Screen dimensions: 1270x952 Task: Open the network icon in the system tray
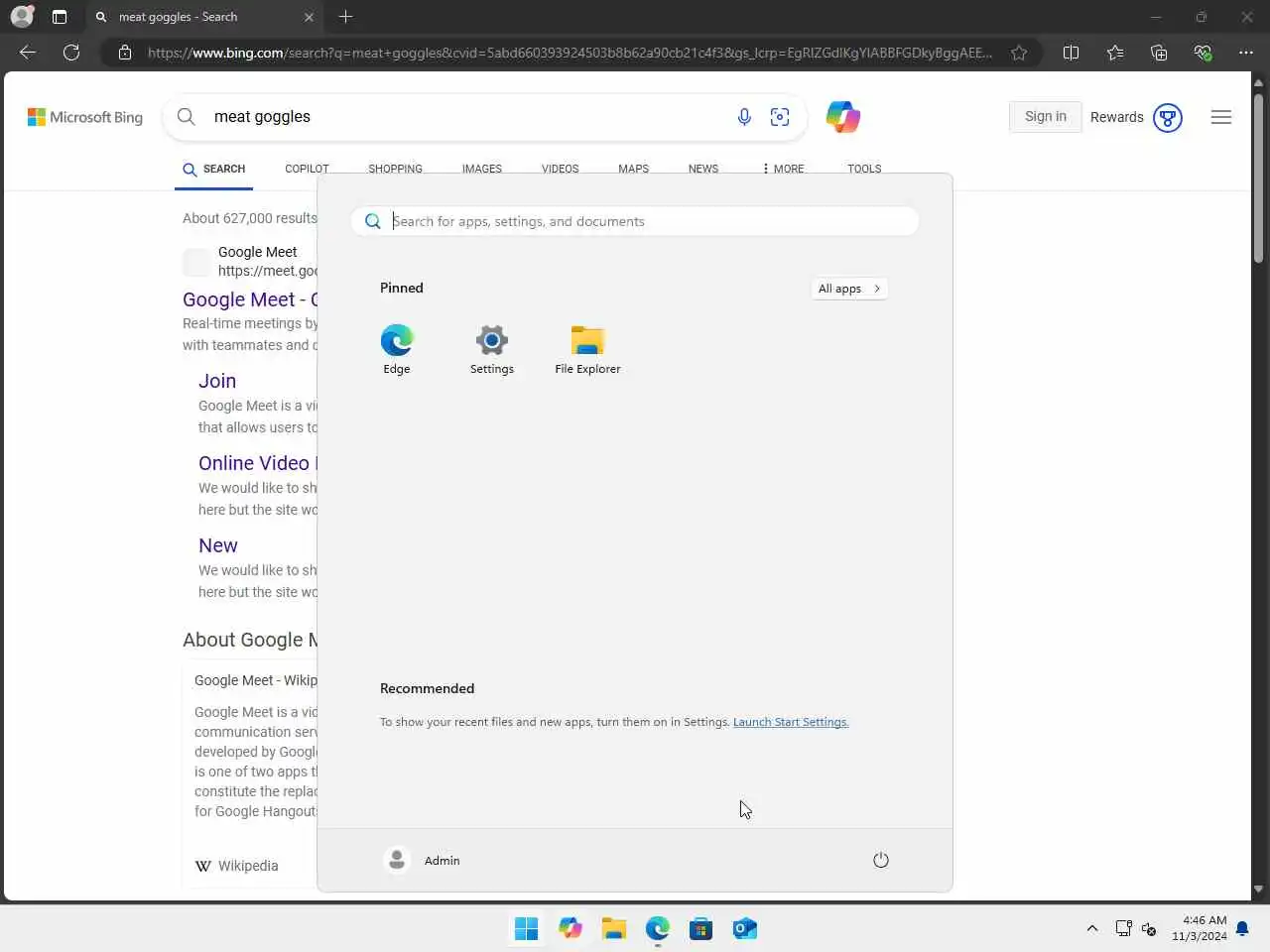[1123, 928]
